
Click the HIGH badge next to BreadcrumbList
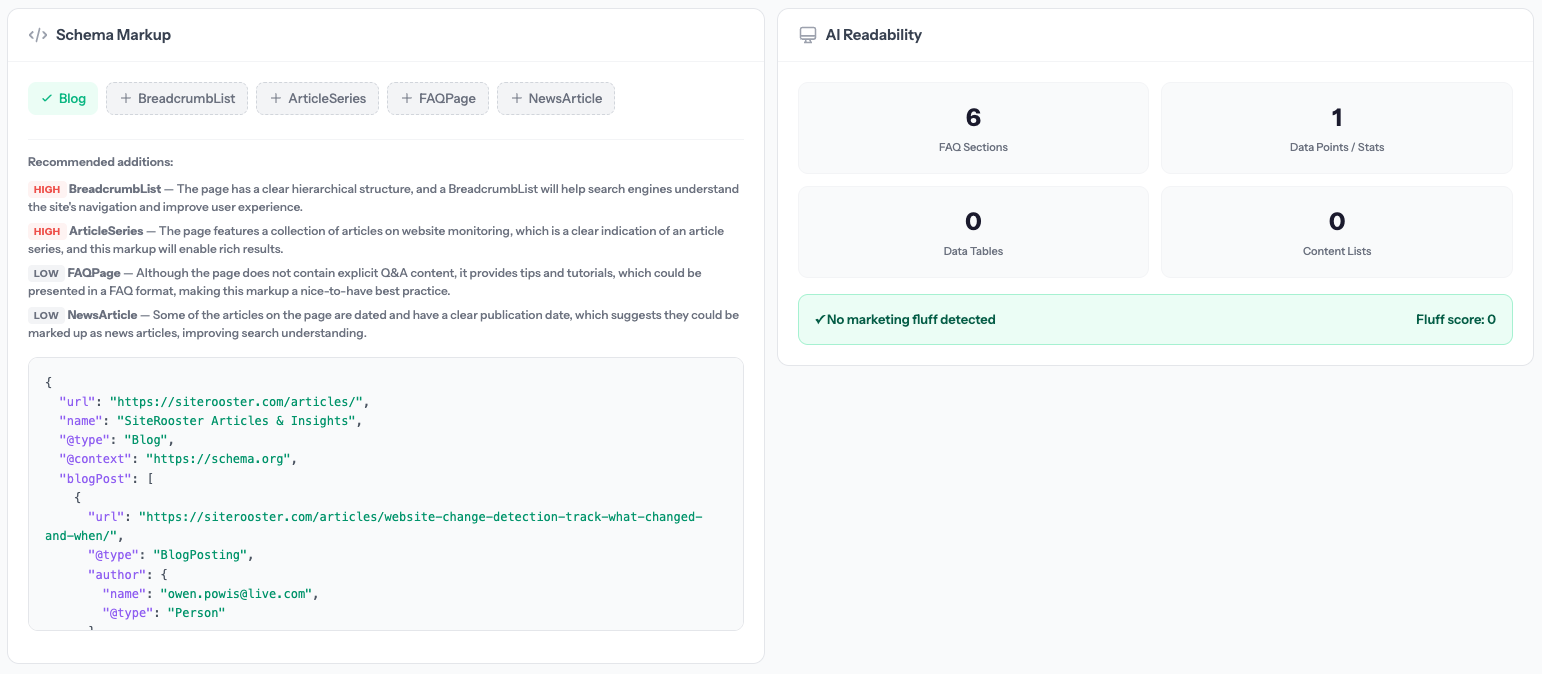[45, 188]
